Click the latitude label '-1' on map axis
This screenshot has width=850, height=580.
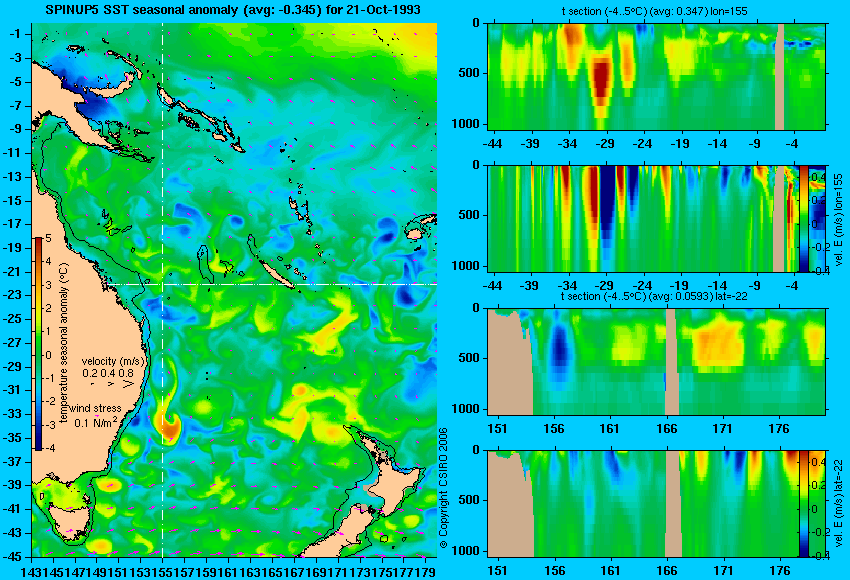(15, 34)
